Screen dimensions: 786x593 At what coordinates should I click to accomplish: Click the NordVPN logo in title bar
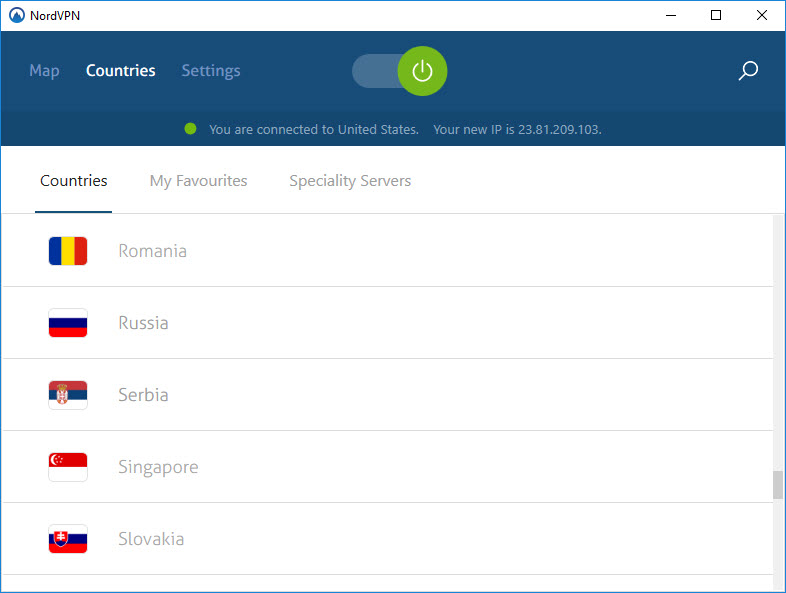(x=17, y=15)
